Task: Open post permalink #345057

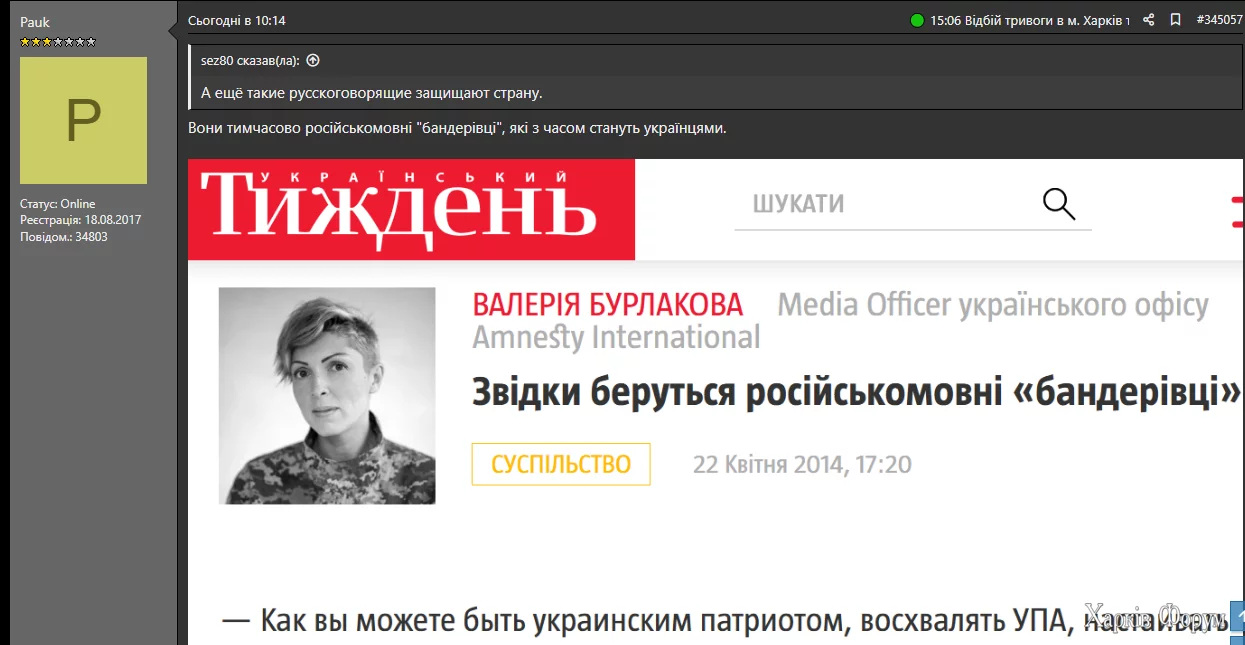Action: [x=1219, y=20]
